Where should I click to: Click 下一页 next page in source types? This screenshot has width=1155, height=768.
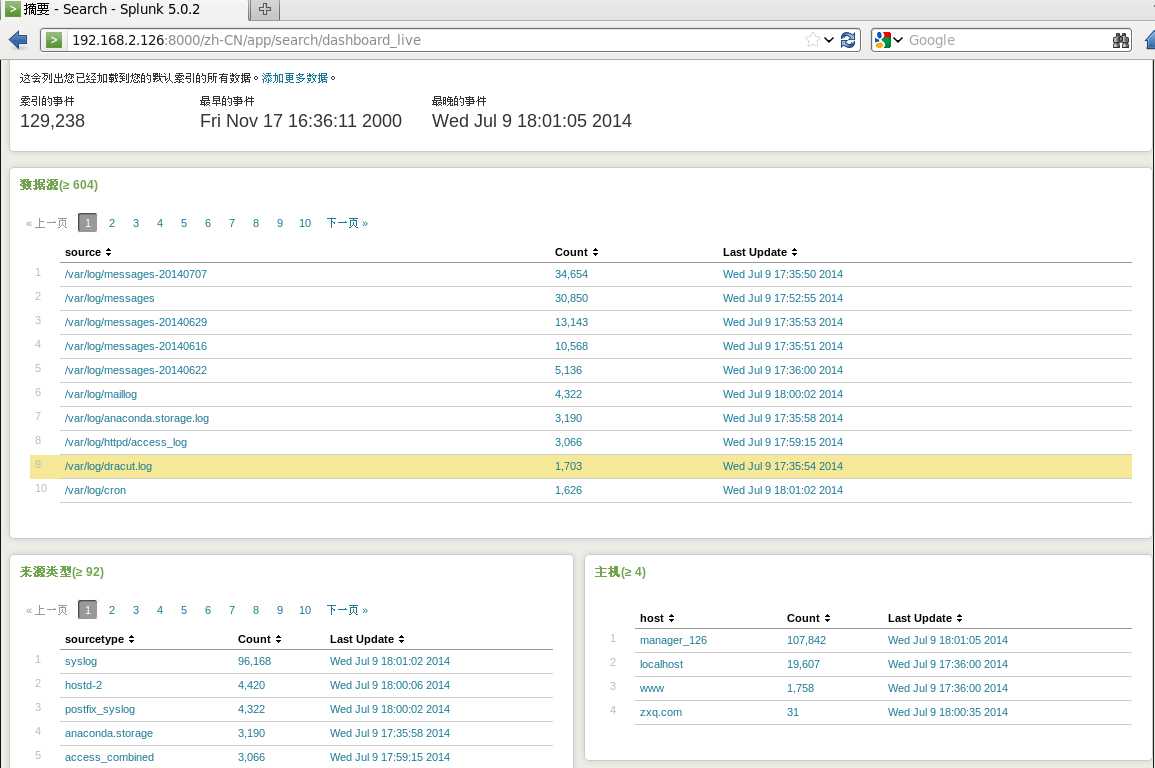(x=347, y=610)
